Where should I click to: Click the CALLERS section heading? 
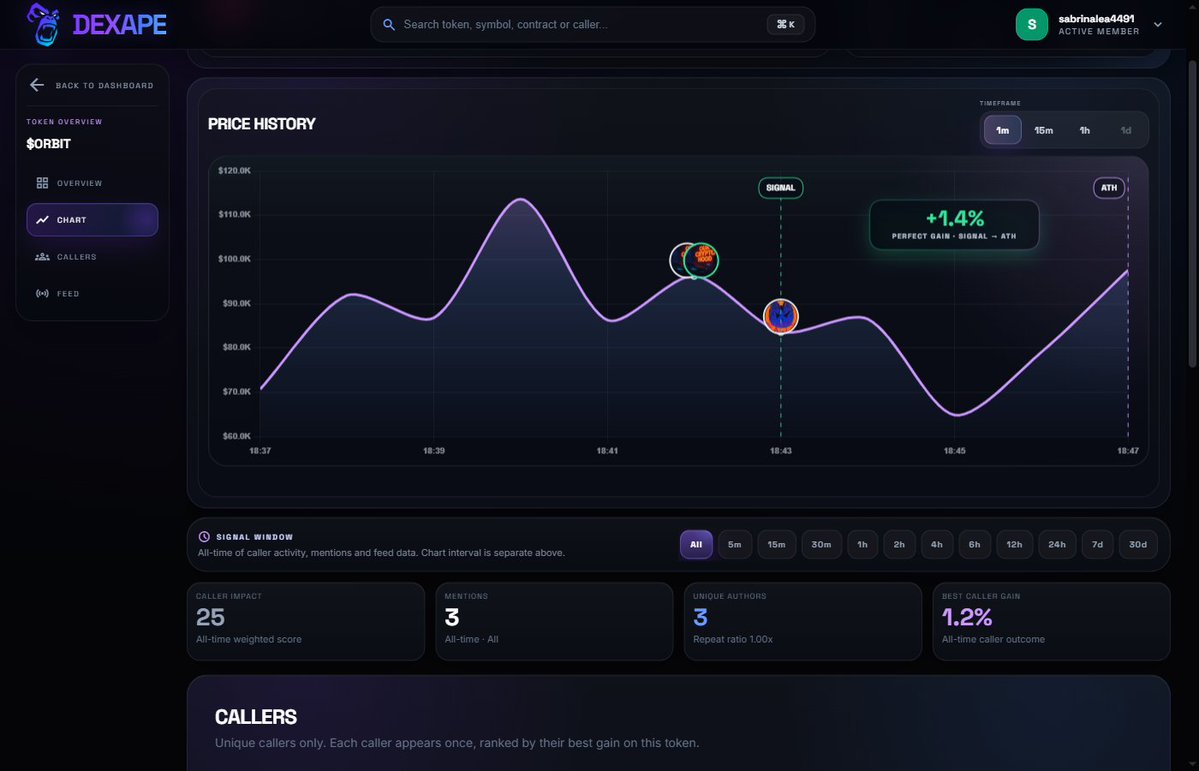[x=255, y=717]
